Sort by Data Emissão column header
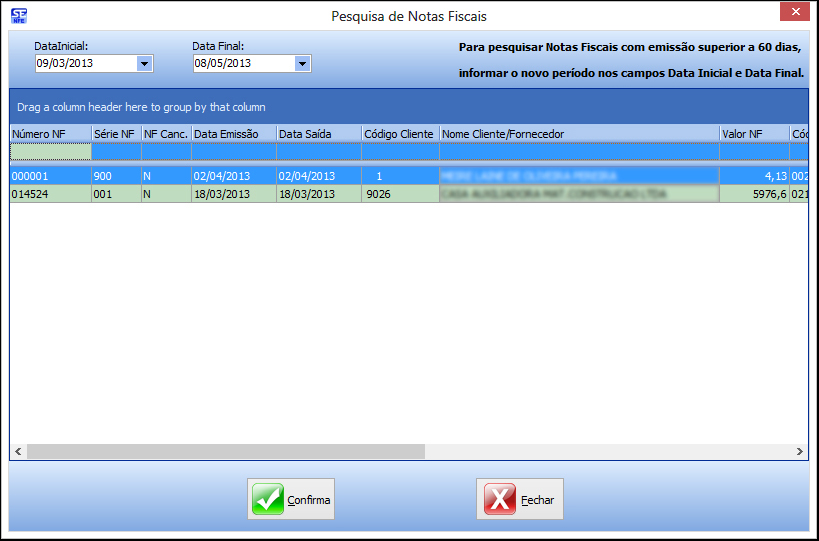Screen dimensions: 819x541 tap(233, 134)
